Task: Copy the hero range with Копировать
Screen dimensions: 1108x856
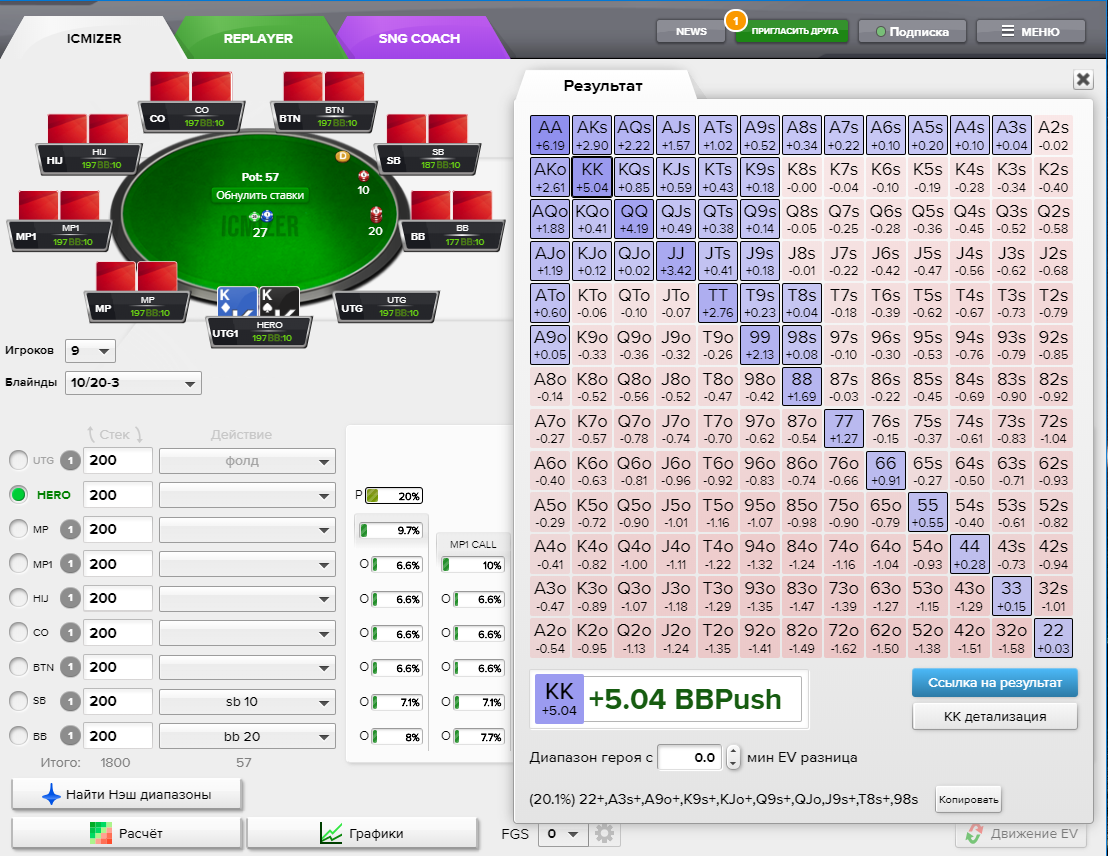Action: click(968, 799)
